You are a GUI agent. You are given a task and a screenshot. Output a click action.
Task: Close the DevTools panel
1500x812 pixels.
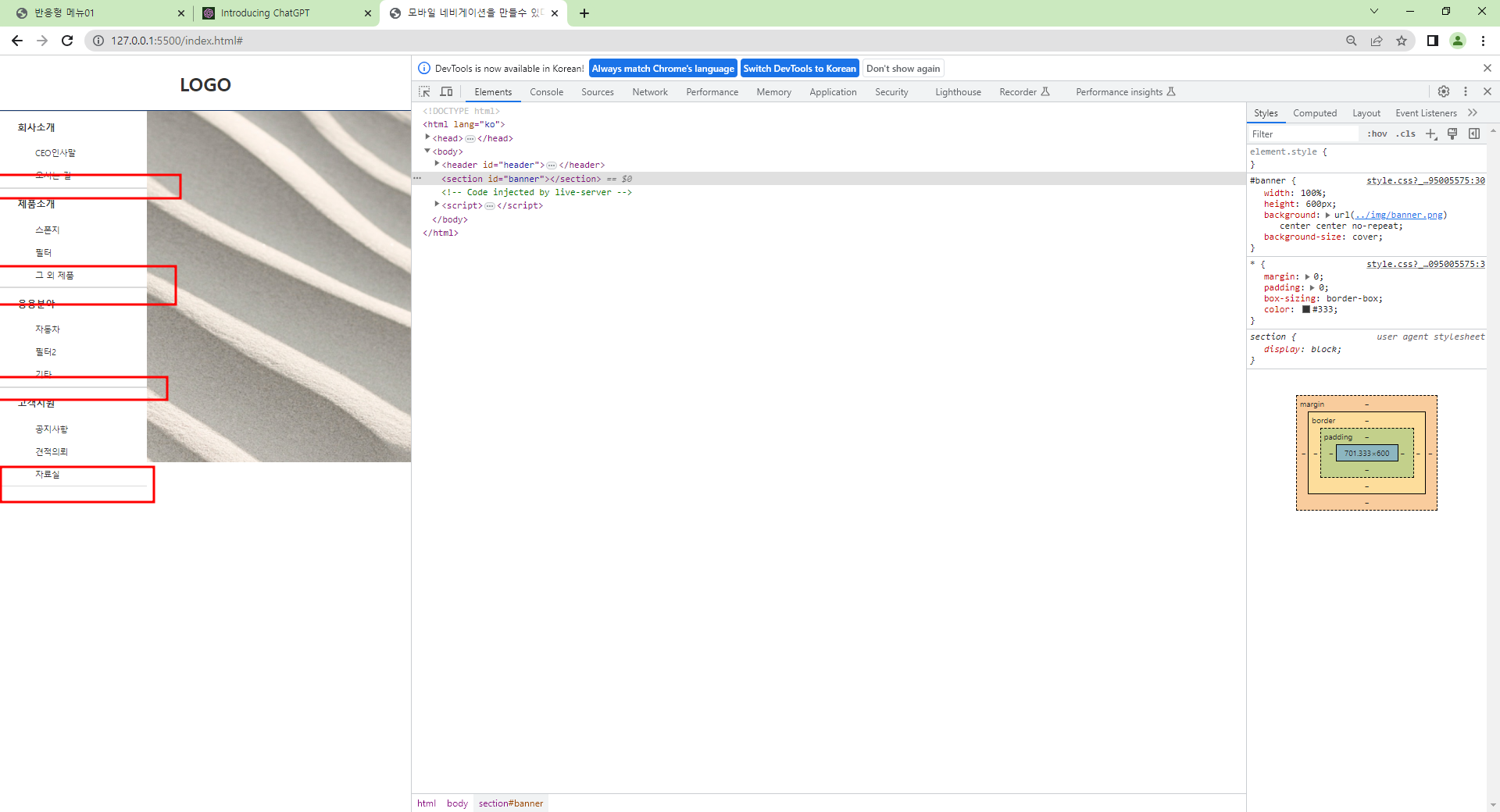(1487, 91)
